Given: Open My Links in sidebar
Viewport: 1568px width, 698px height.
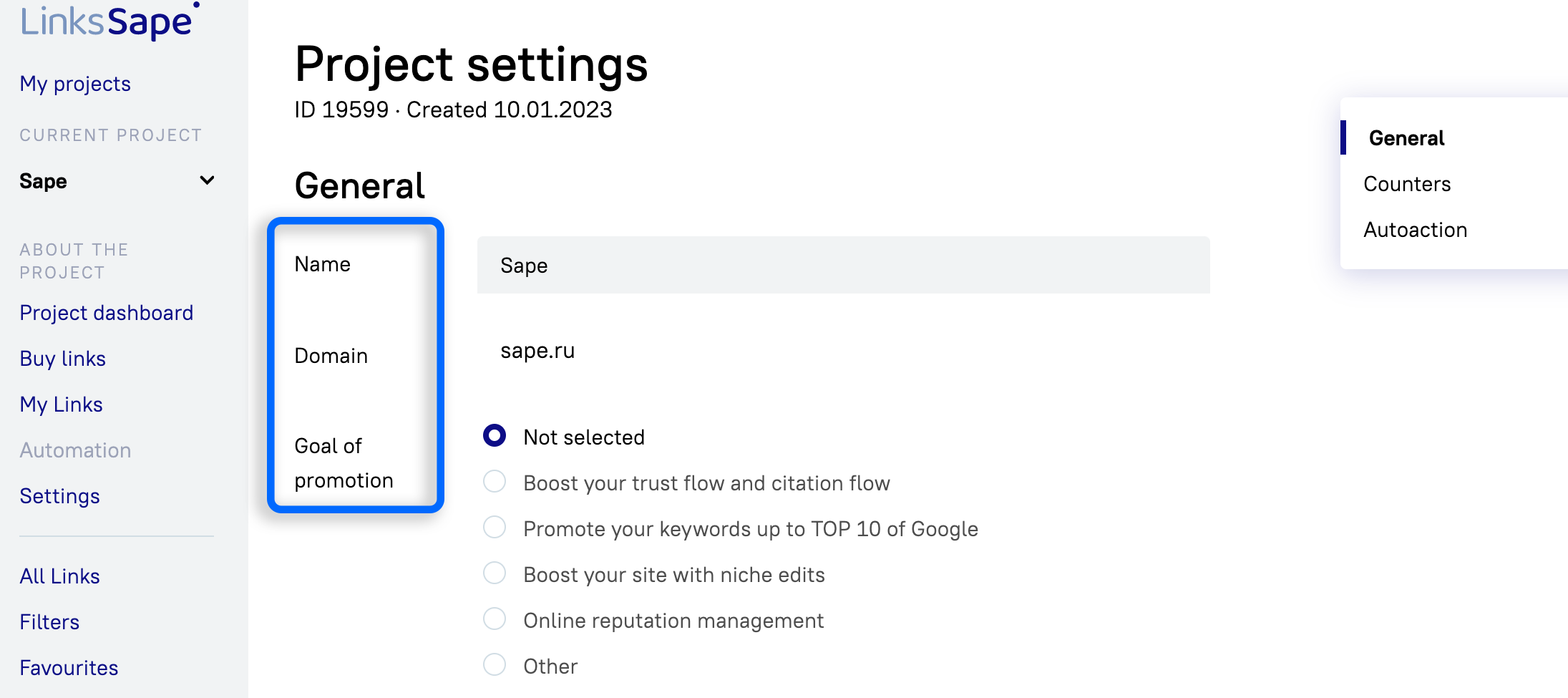Looking at the screenshot, I should [x=62, y=404].
